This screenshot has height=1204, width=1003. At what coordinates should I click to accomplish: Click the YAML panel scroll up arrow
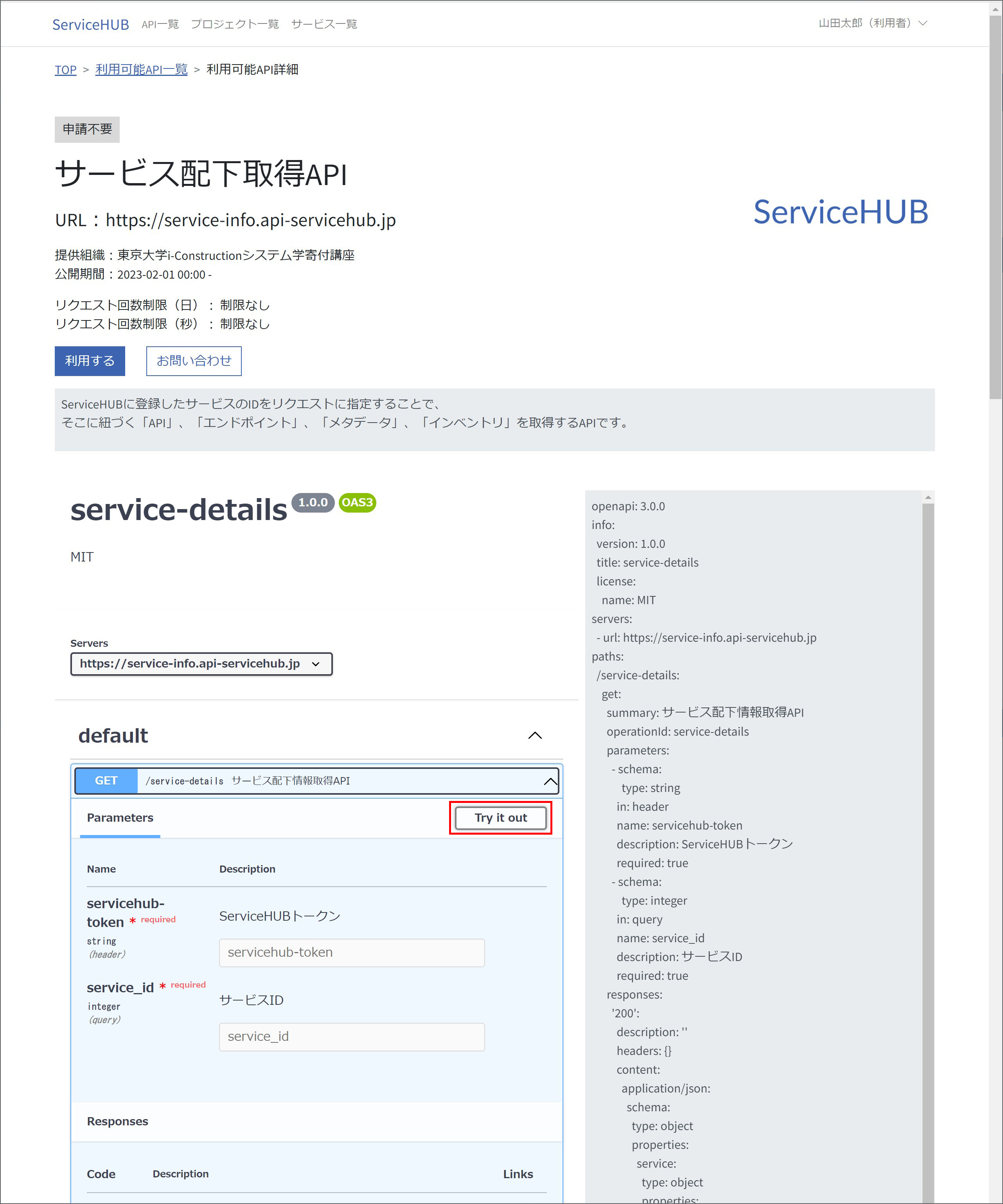(928, 497)
